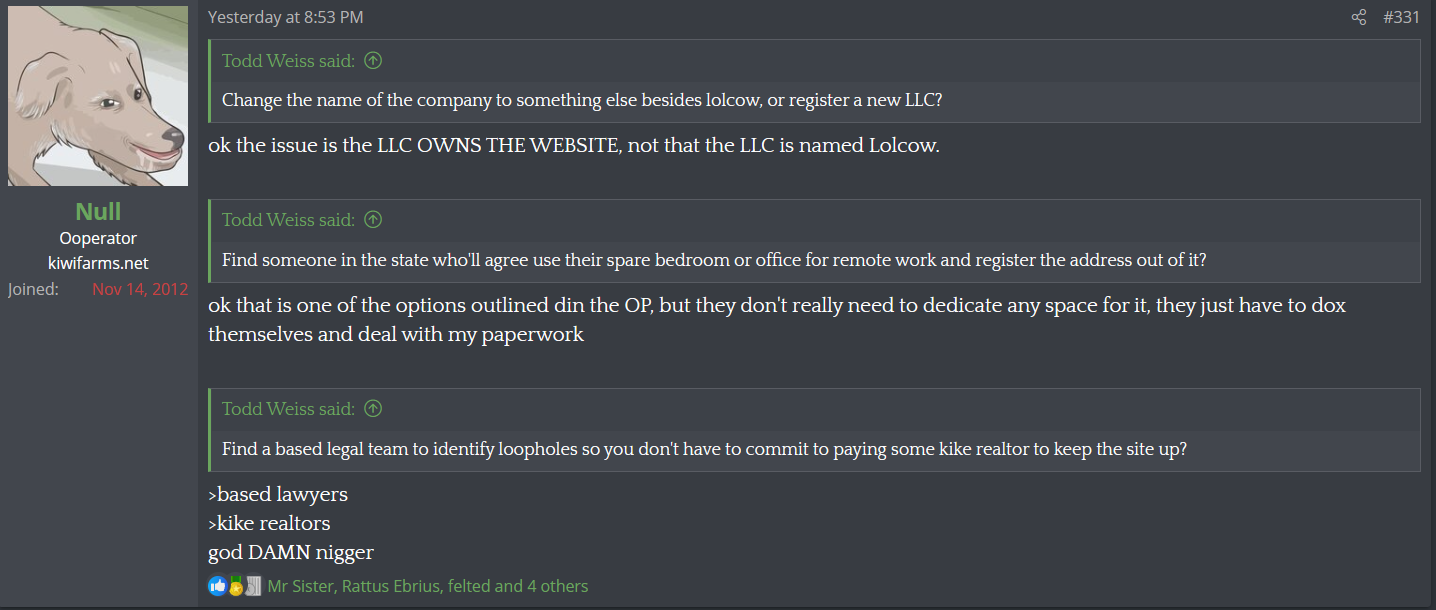Screen dimensions: 1436x610
Task: Open post permalink number #331
Action: point(1401,17)
